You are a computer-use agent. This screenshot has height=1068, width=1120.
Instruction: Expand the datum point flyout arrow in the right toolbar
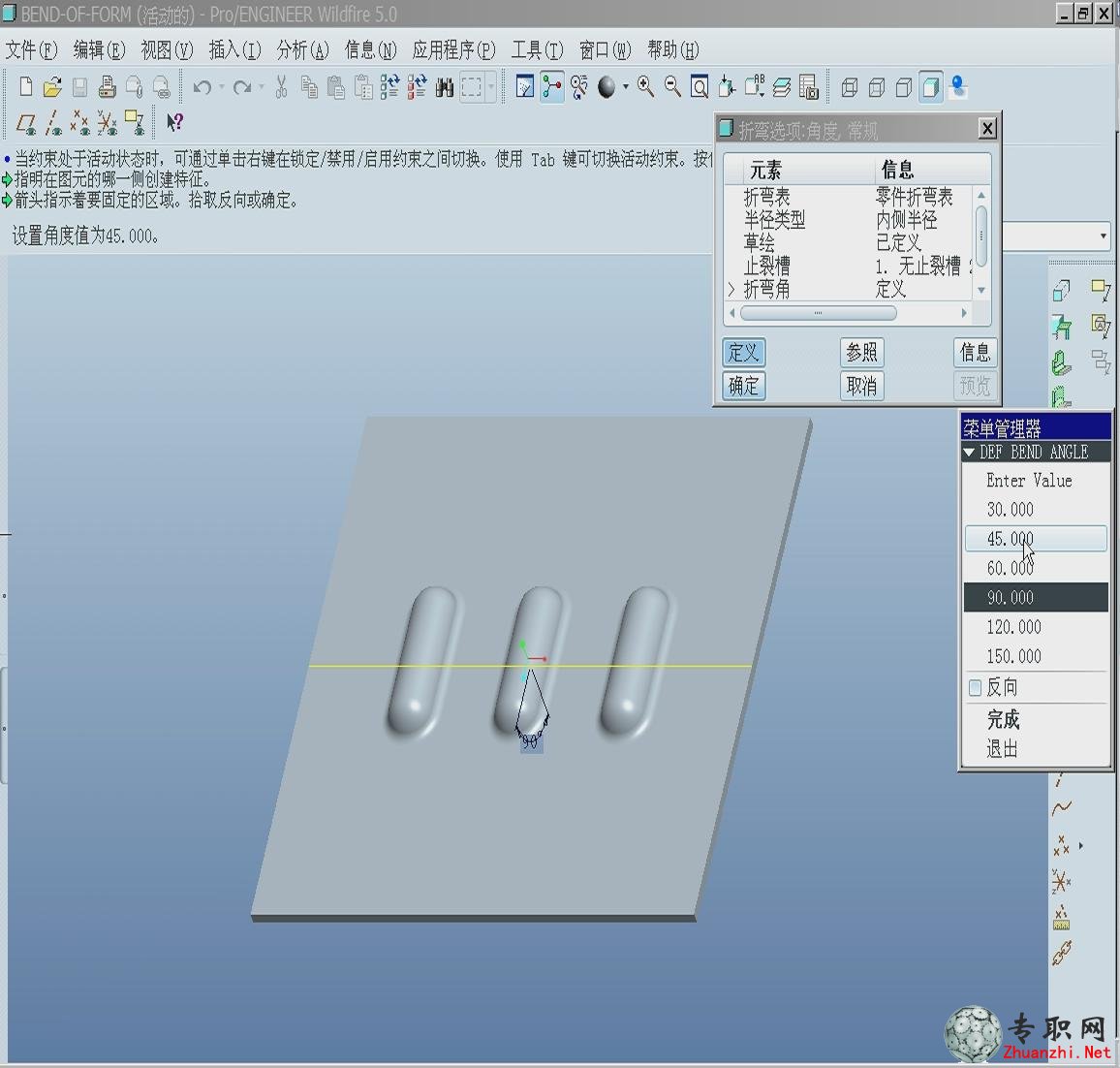[x=1080, y=846]
